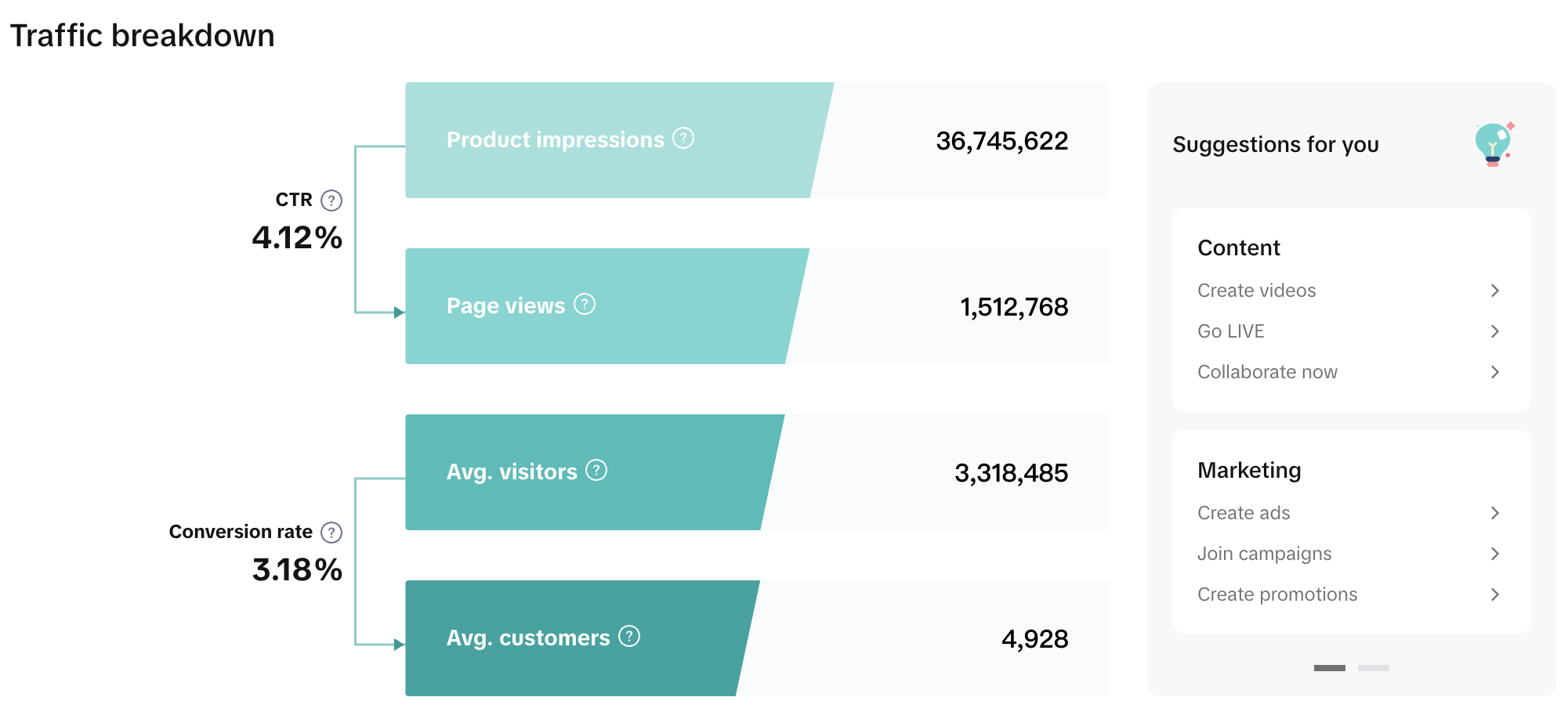The height and width of the screenshot is (708, 1568).
Task: Select the first suggestions page indicator
Action: coord(1329,668)
